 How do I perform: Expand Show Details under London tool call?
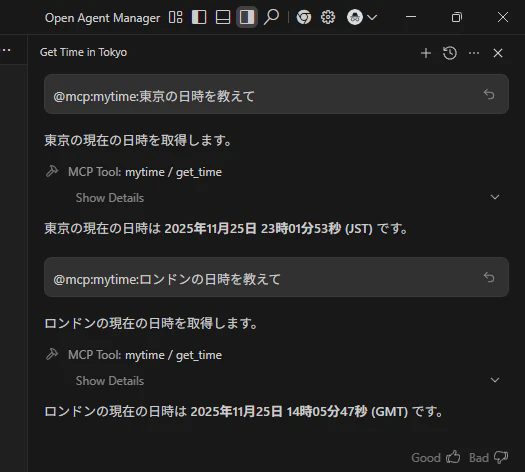(x=110, y=381)
